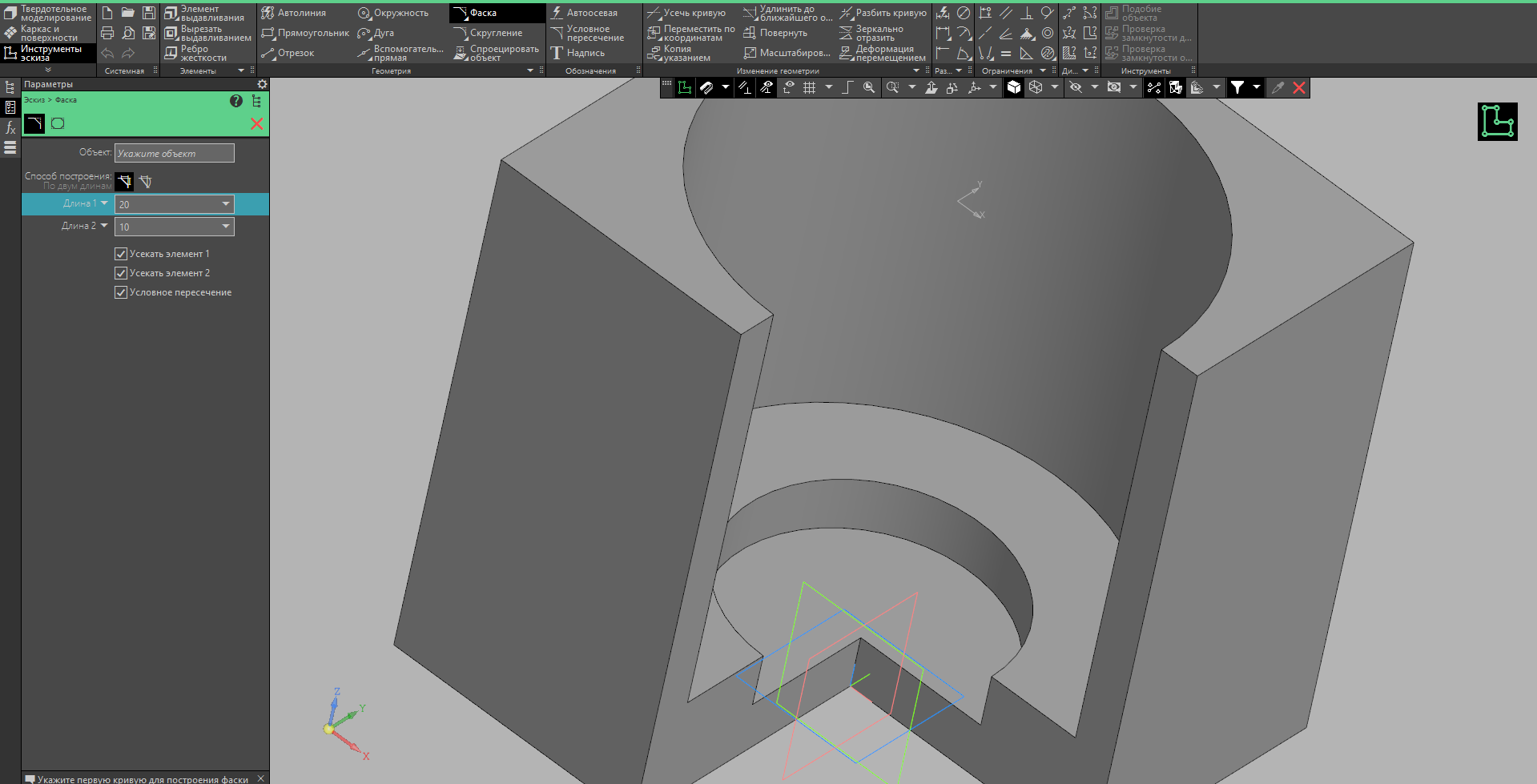Click the Спроецировать объект tool

click(496, 53)
